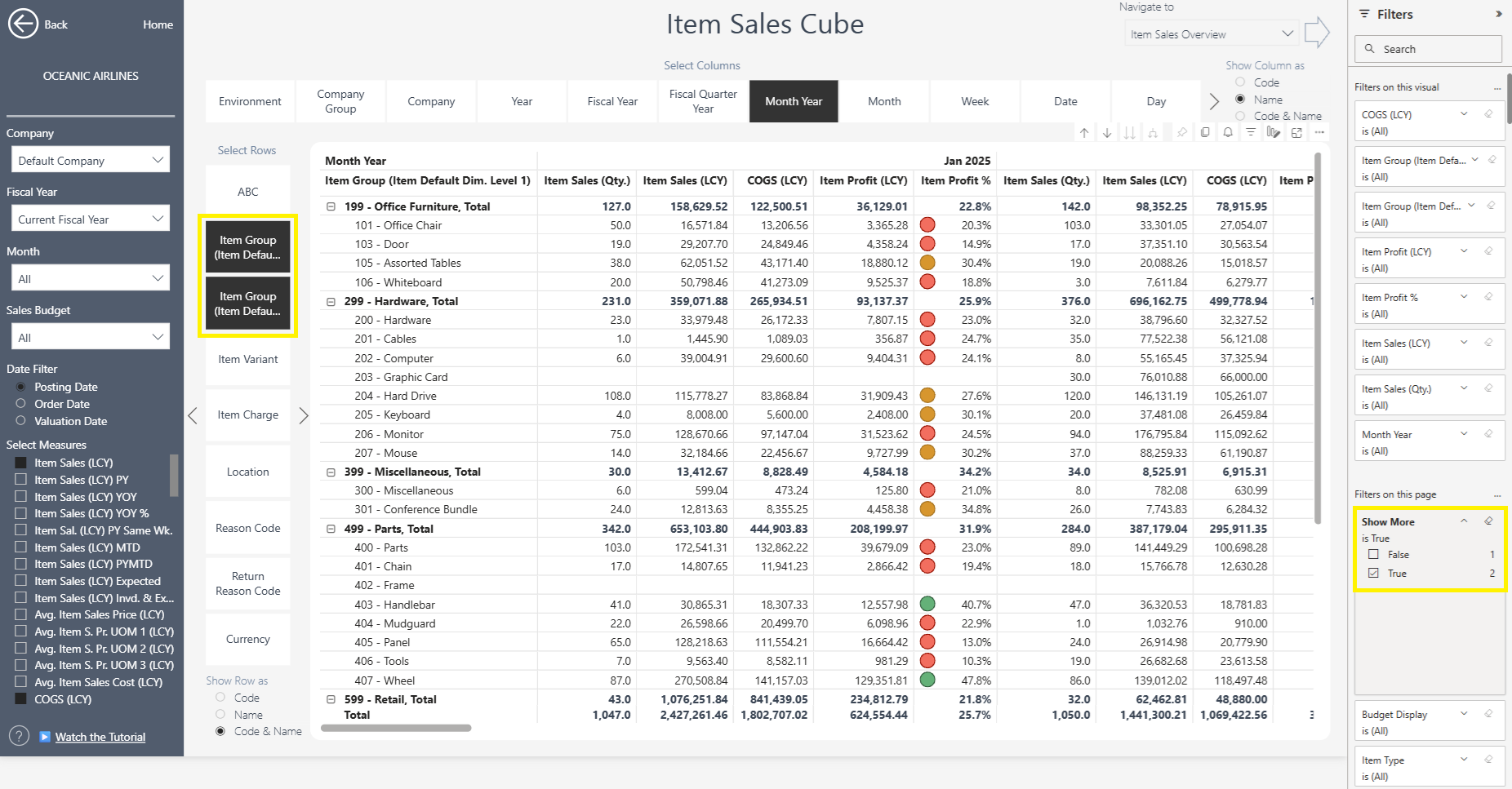Click the Home button
Viewport: 1512px width, 789px height.
pos(158,24)
